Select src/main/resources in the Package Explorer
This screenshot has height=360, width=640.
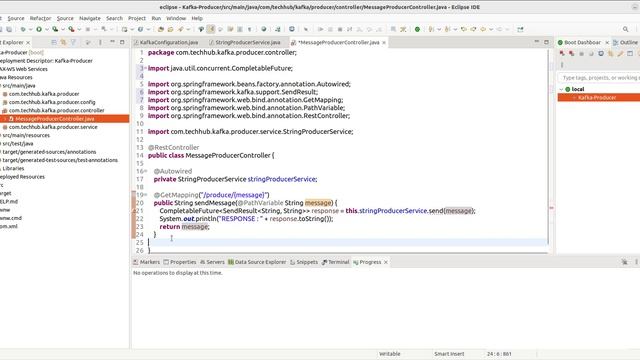[26, 135]
